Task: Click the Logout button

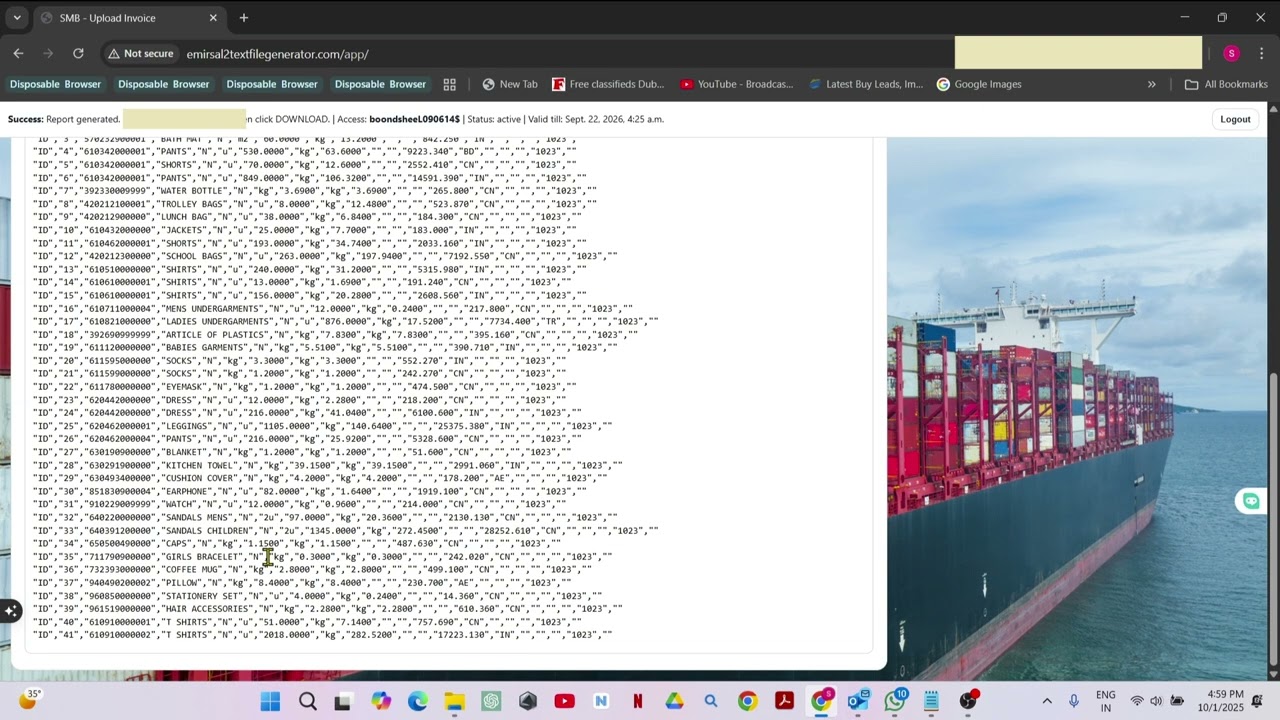Action: 1235,119
